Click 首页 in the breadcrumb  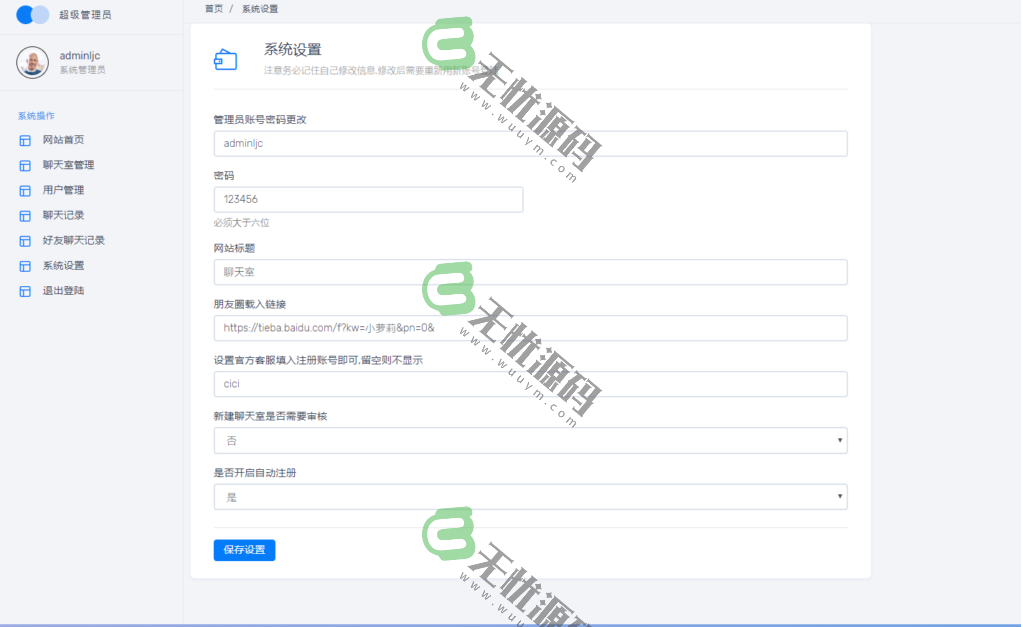[212, 8]
